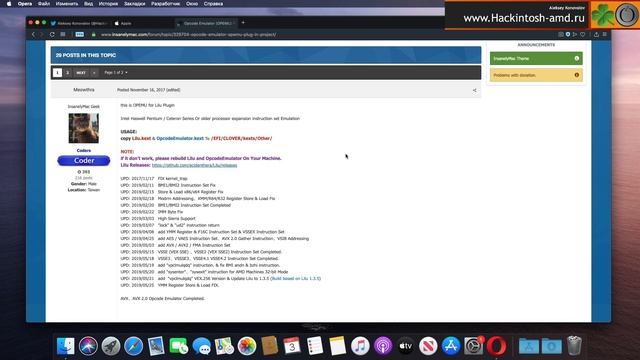Open the InsanelyMac Theme announcement
The width and height of the screenshot is (640, 360).
tap(536, 58)
